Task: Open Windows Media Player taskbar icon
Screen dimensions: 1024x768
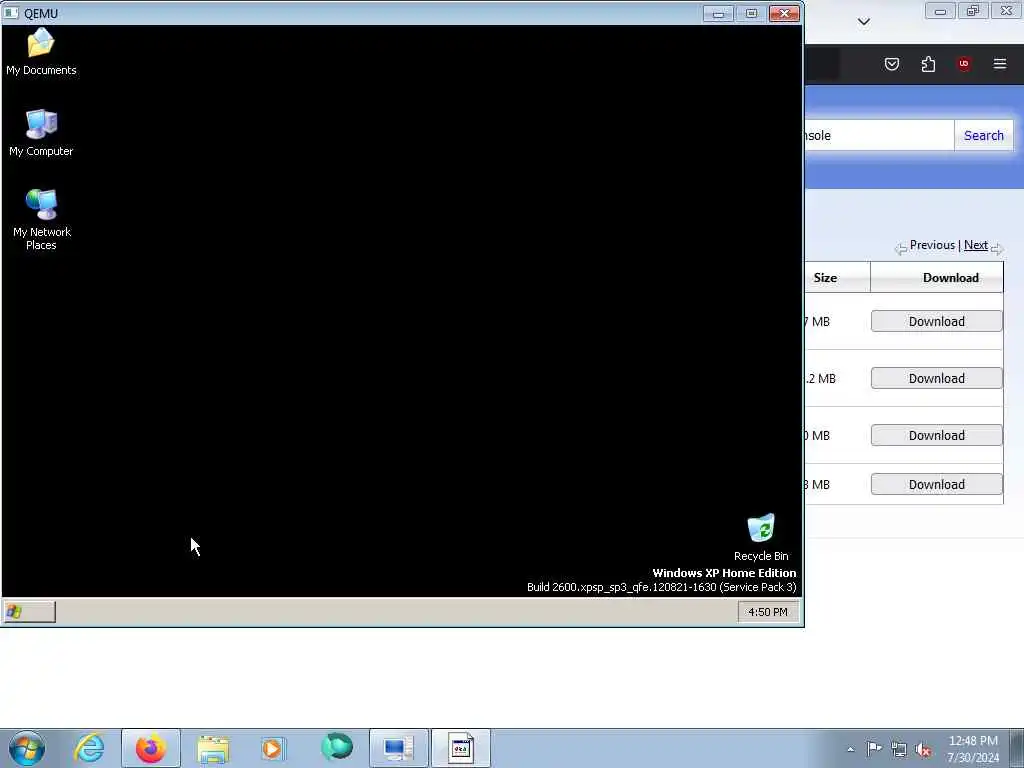Action: point(272,748)
